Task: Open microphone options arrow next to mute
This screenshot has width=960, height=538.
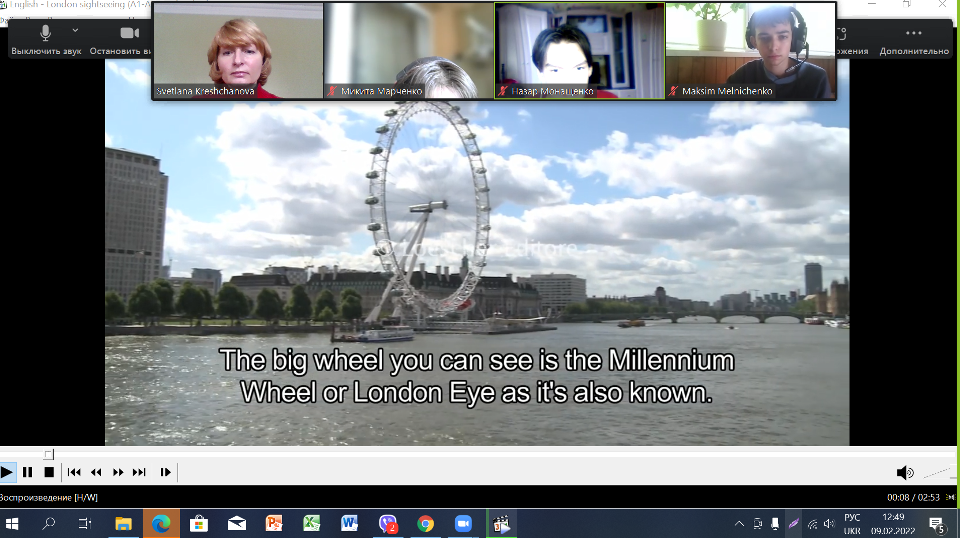Action: (x=75, y=30)
